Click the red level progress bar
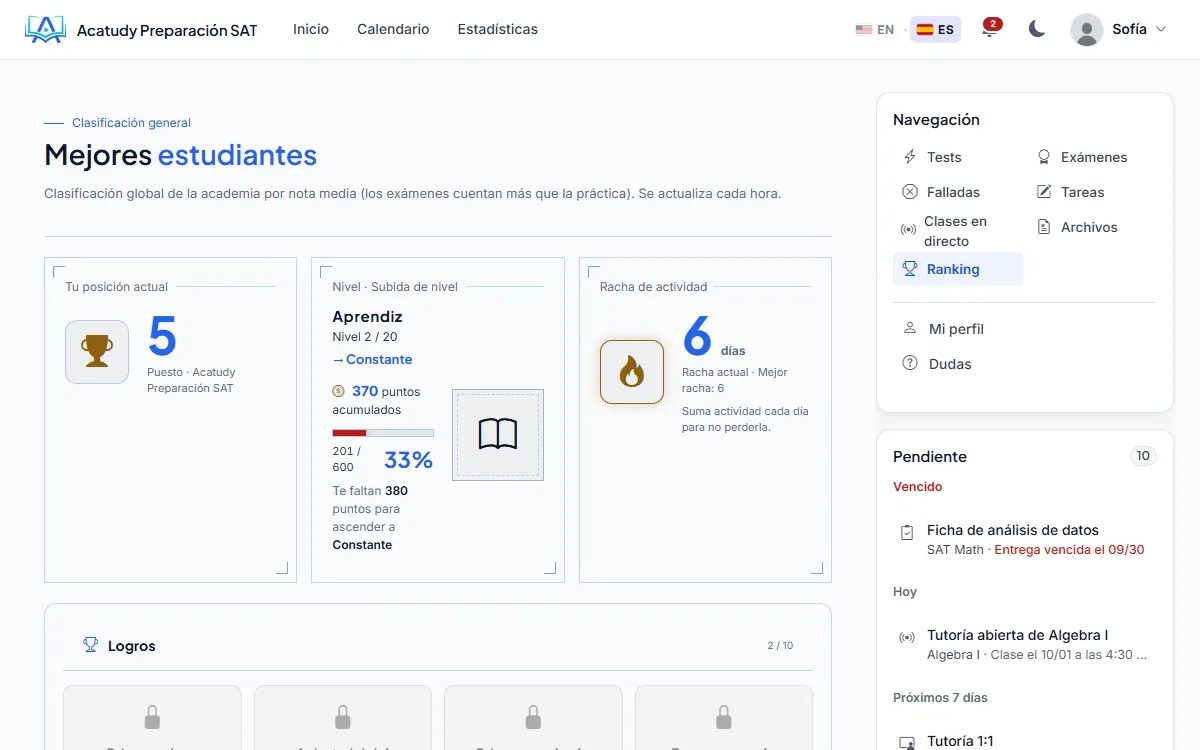Image resolution: width=1200 pixels, height=750 pixels. pyautogui.click(x=383, y=433)
